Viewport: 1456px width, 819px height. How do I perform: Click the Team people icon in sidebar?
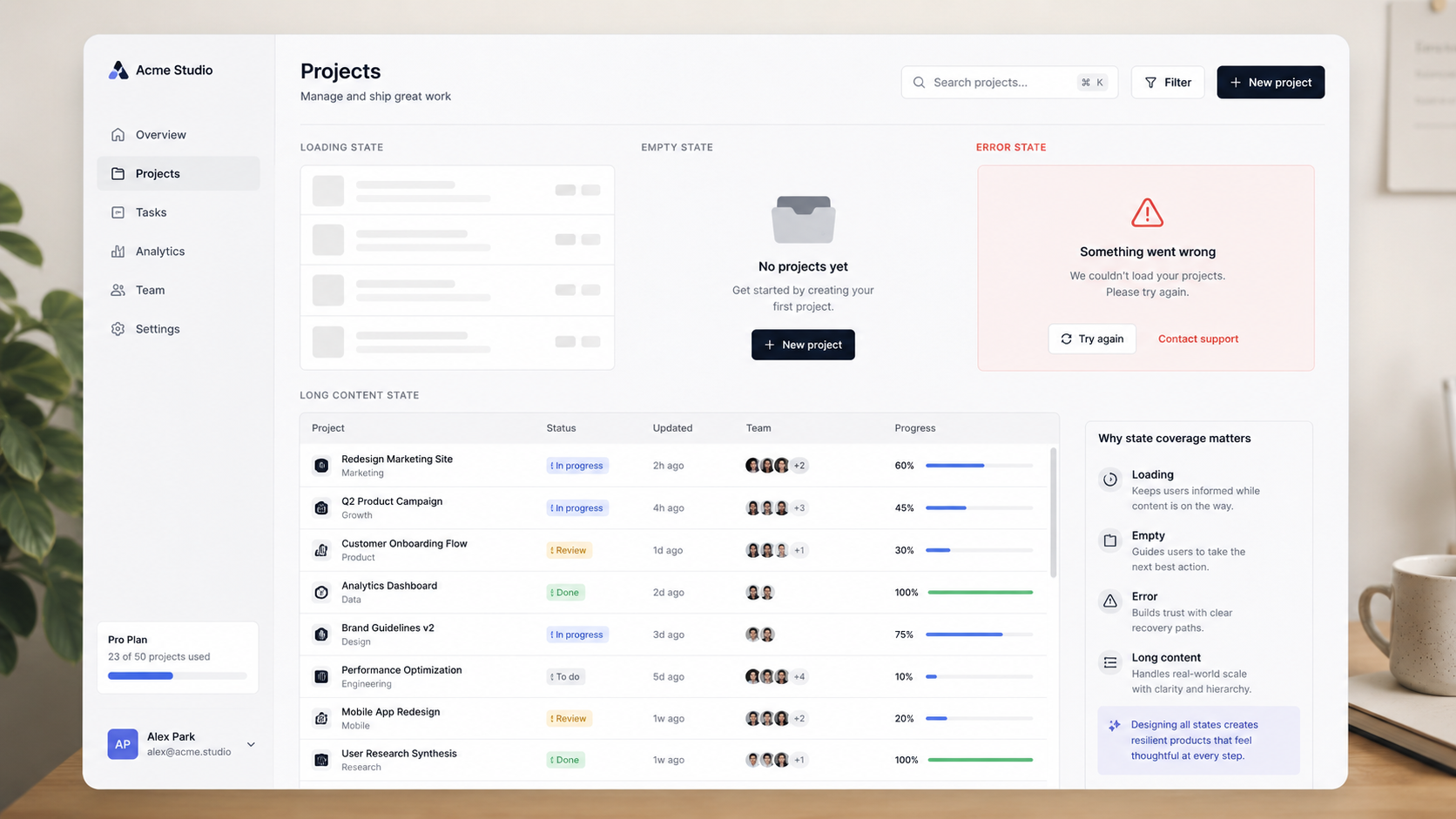pyautogui.click(x=118, y=290)
